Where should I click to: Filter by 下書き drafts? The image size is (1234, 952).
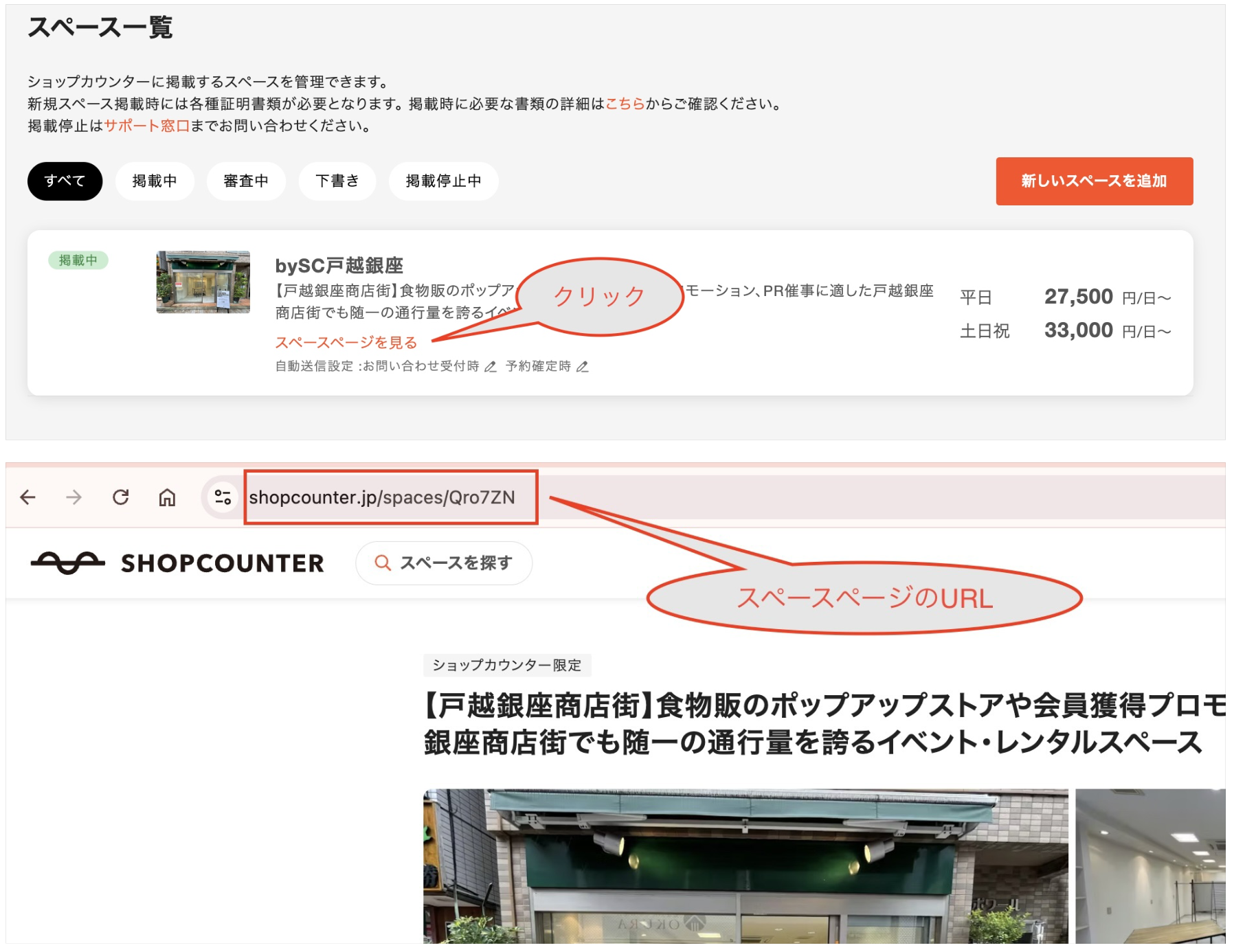(337, 181)
